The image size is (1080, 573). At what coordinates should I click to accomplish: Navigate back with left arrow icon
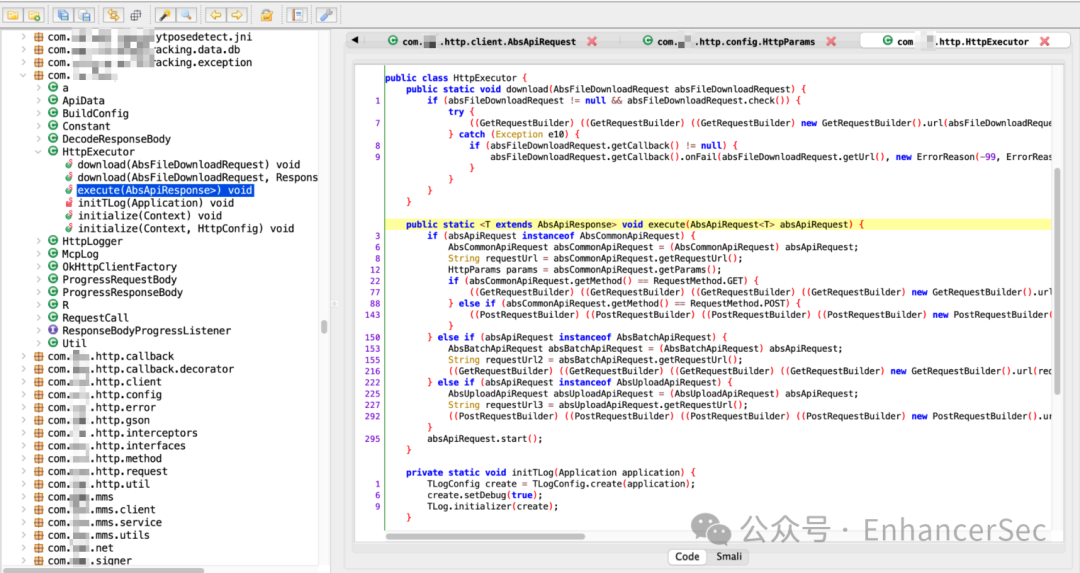[x=216, y=14]
